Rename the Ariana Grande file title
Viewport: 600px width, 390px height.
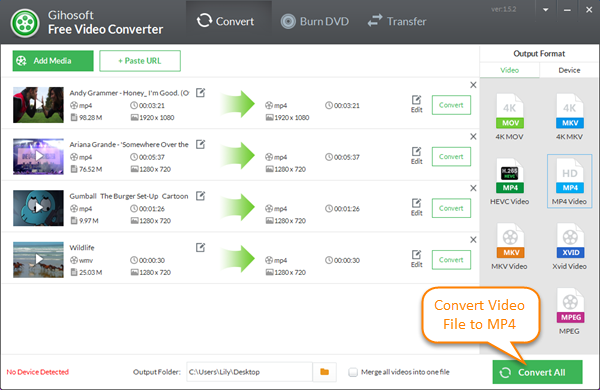201,144
